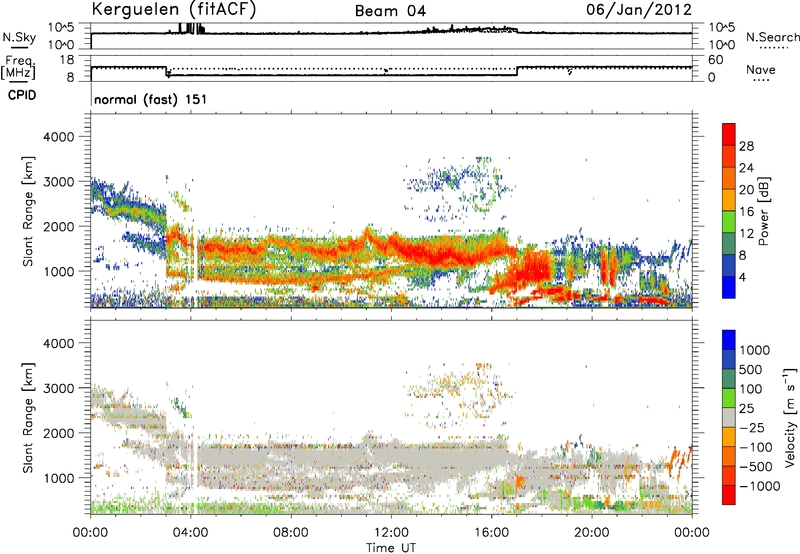Click the '-1000' Velocity colorbar tick
Screen dimensions: 800x554
(760, 486)
